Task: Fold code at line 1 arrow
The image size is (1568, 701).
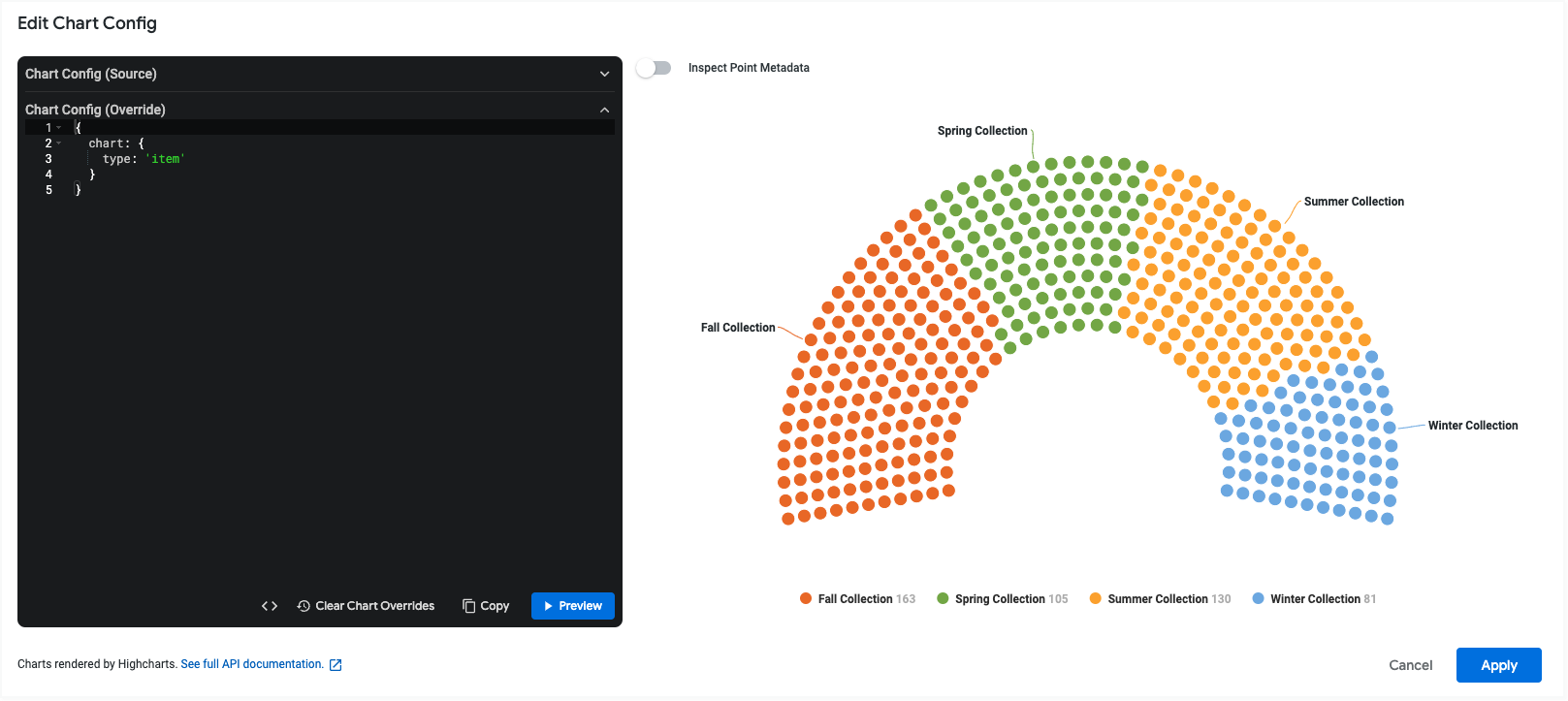Action: [59, 128]
